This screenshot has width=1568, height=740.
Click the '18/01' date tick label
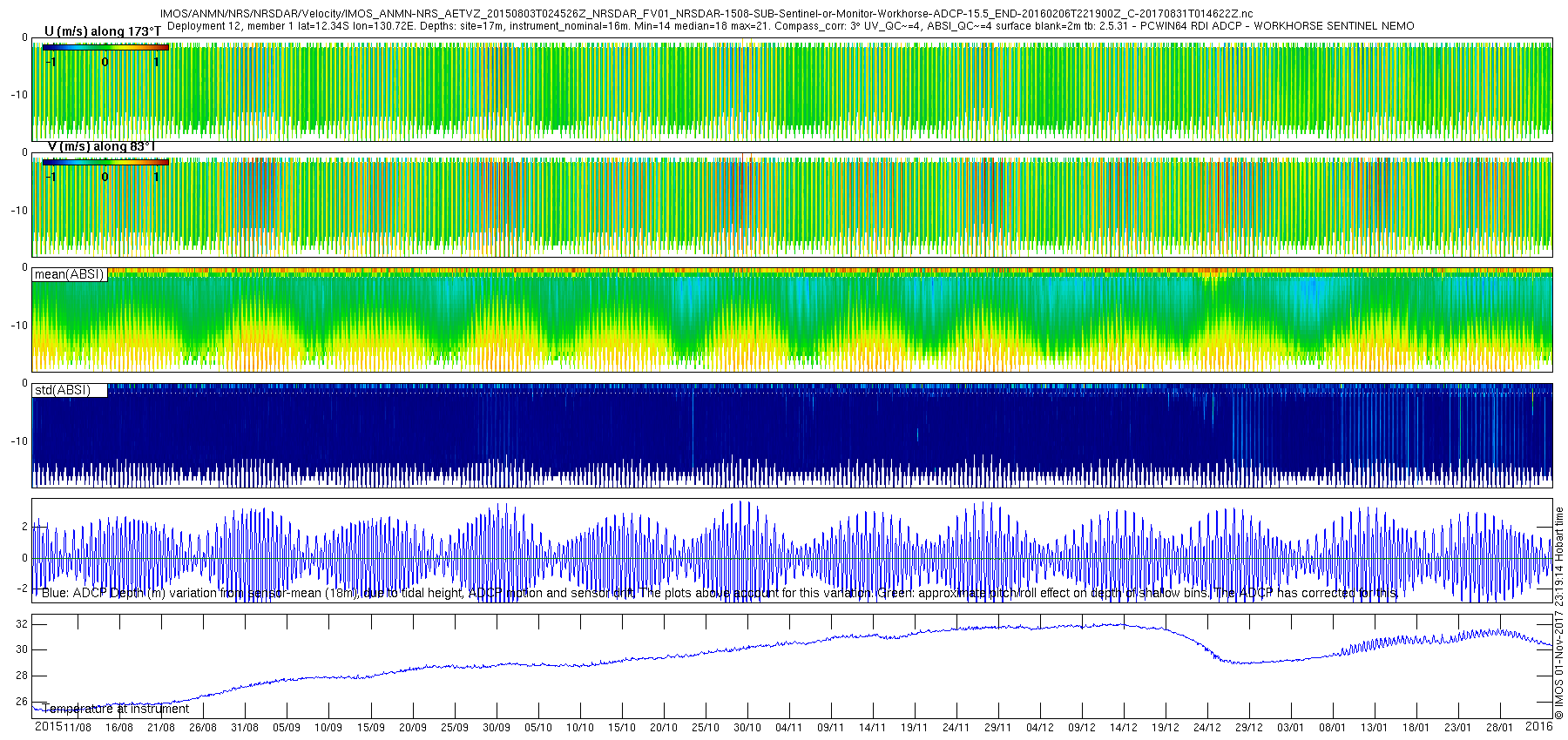click(x=1416, y=728)
